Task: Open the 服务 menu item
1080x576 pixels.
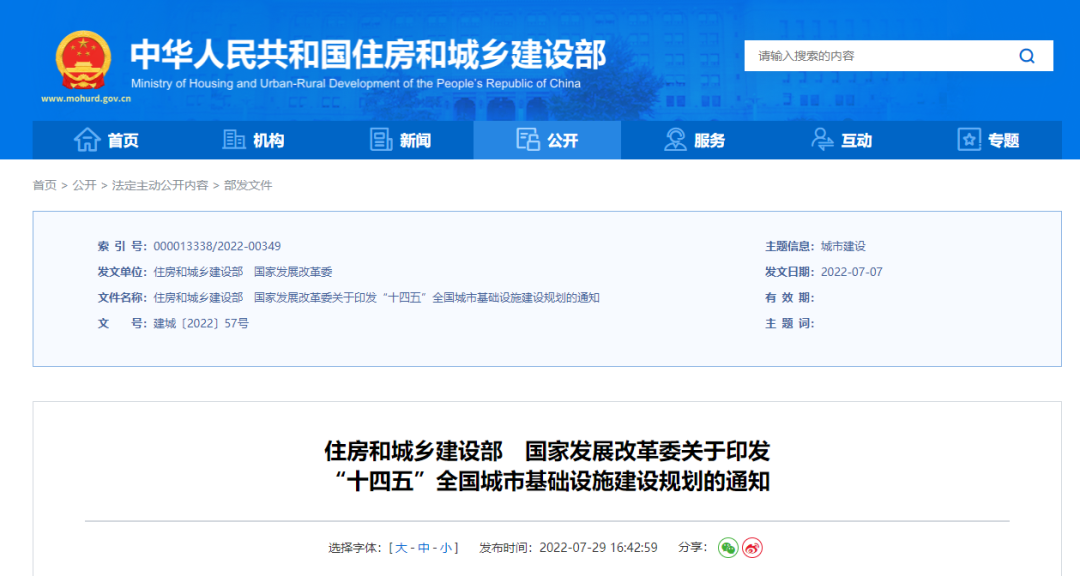Action: (x=700, y=140)
